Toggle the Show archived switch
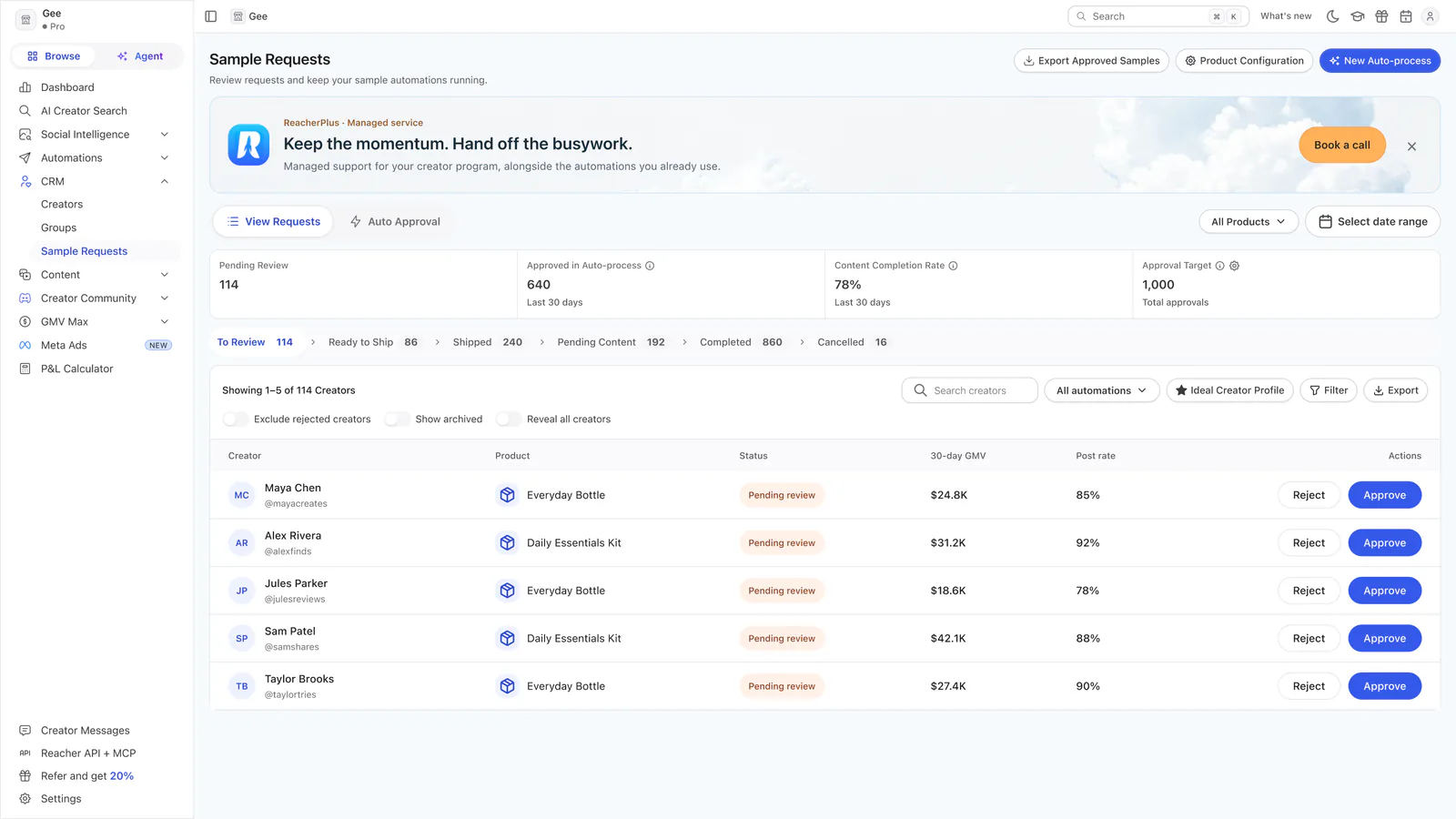This screenshot has height=819, width=1456. [x=397, y=420]
